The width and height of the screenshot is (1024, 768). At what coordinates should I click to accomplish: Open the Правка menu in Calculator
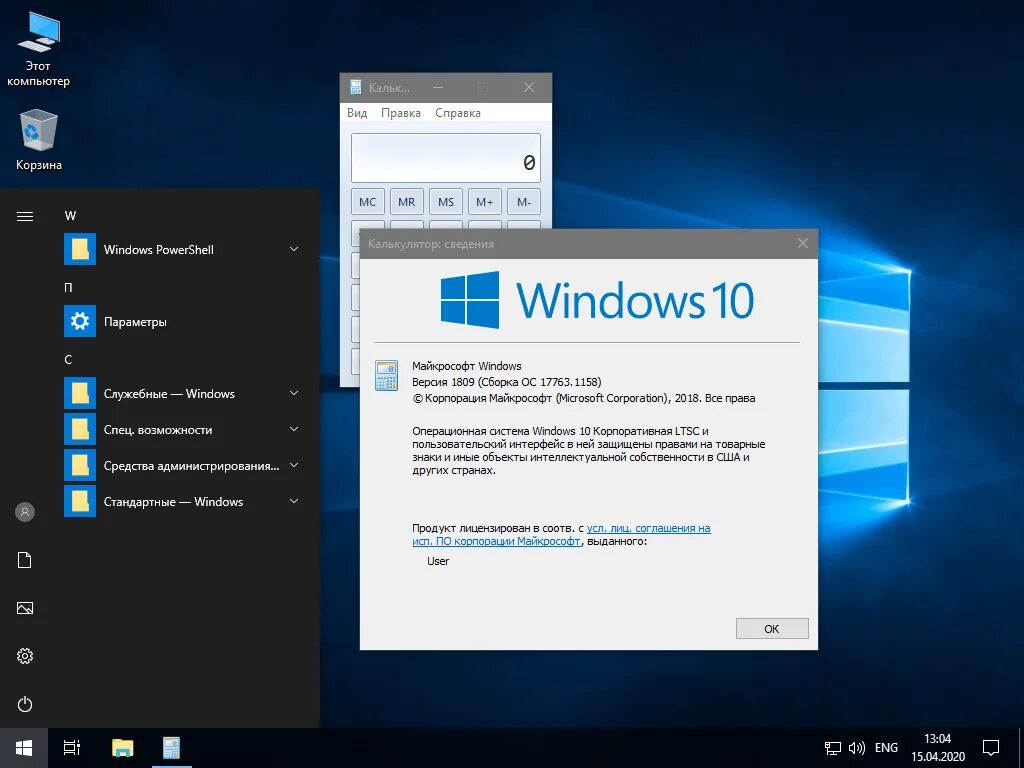pyautogui.click(x=400, y=113)
